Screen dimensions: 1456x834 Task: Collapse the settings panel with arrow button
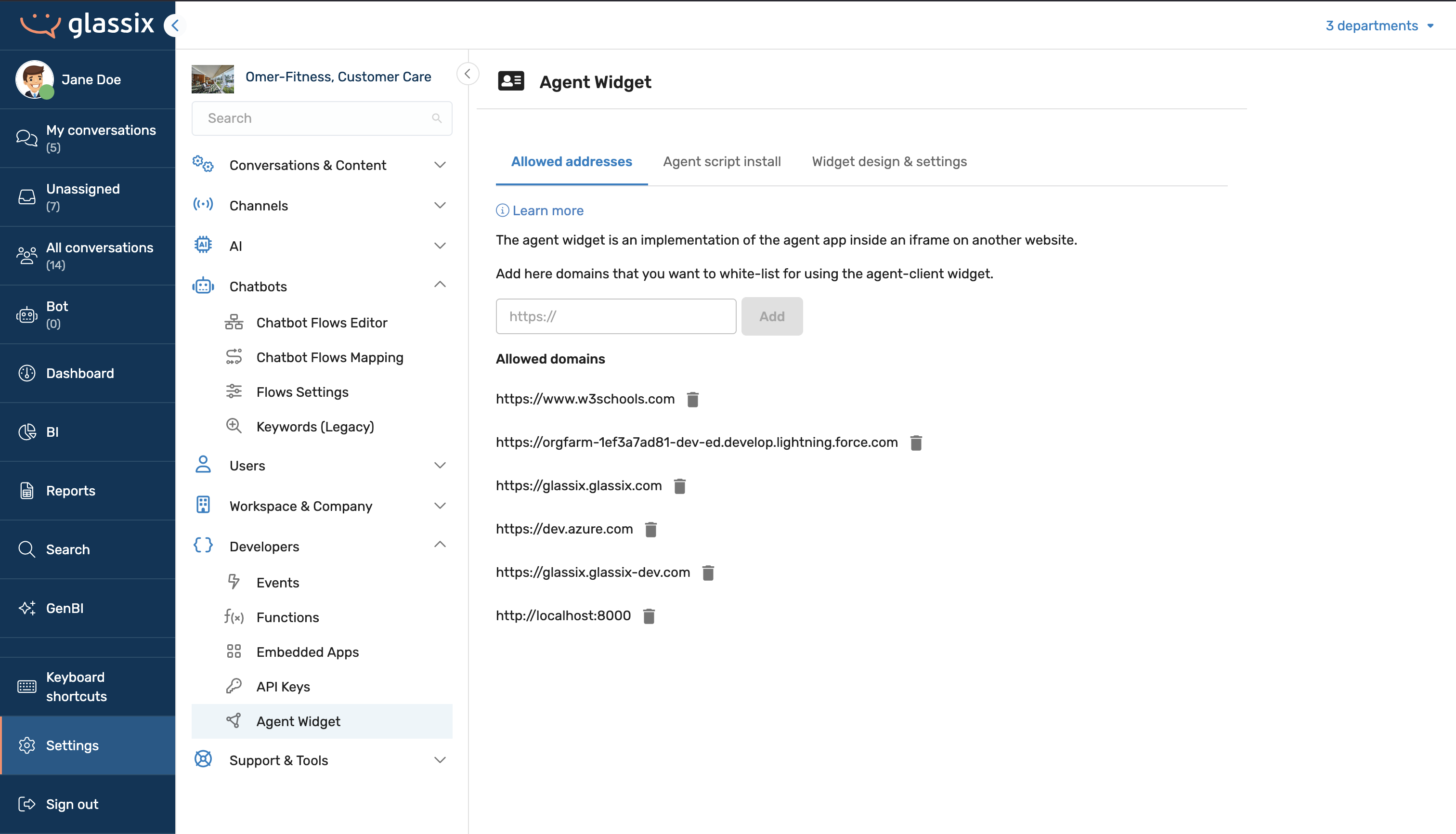468,74
